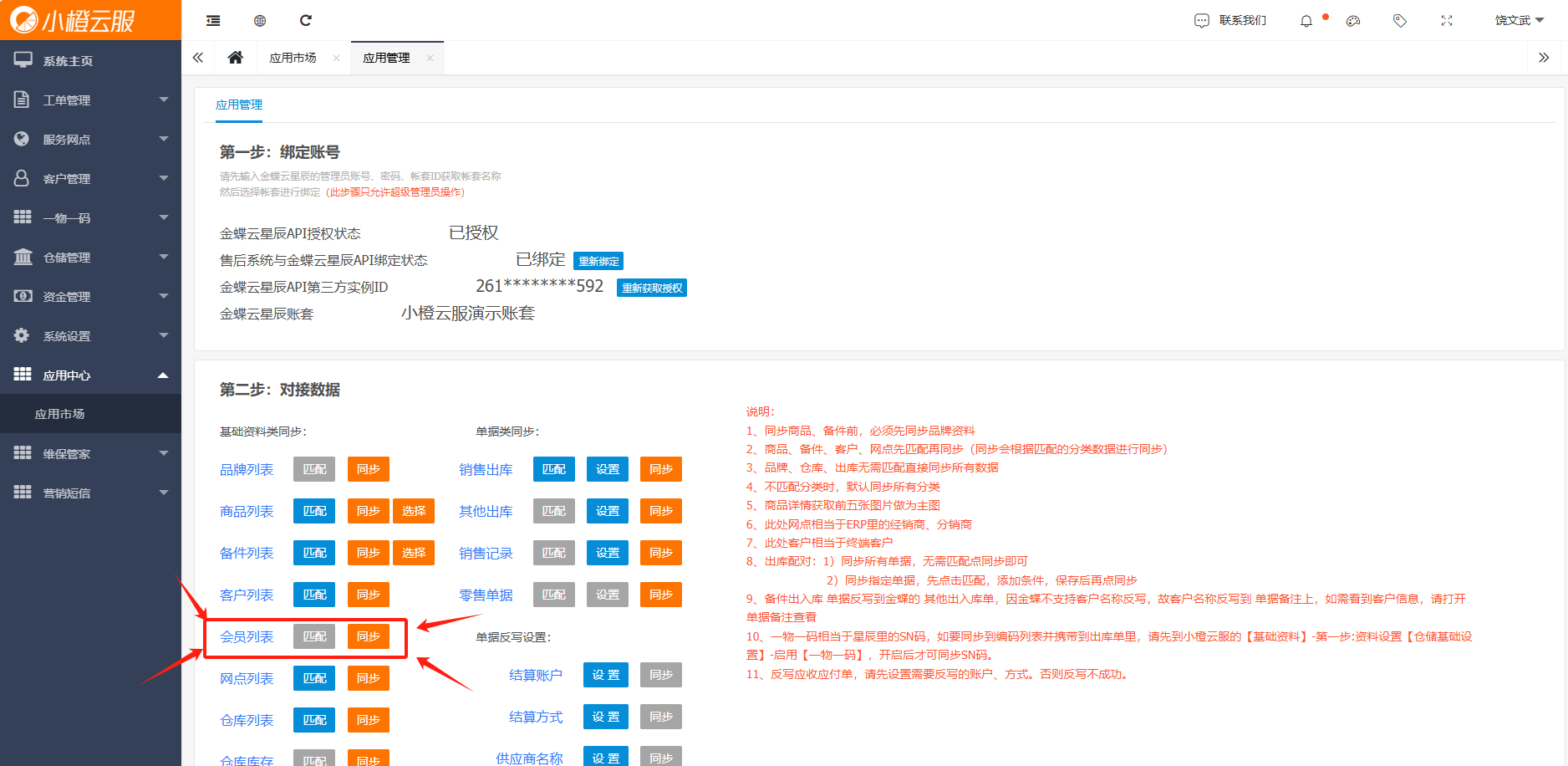Click the 应用中心 grid icon
This screenshot has width=1568, height=766.
pos(23,375)
